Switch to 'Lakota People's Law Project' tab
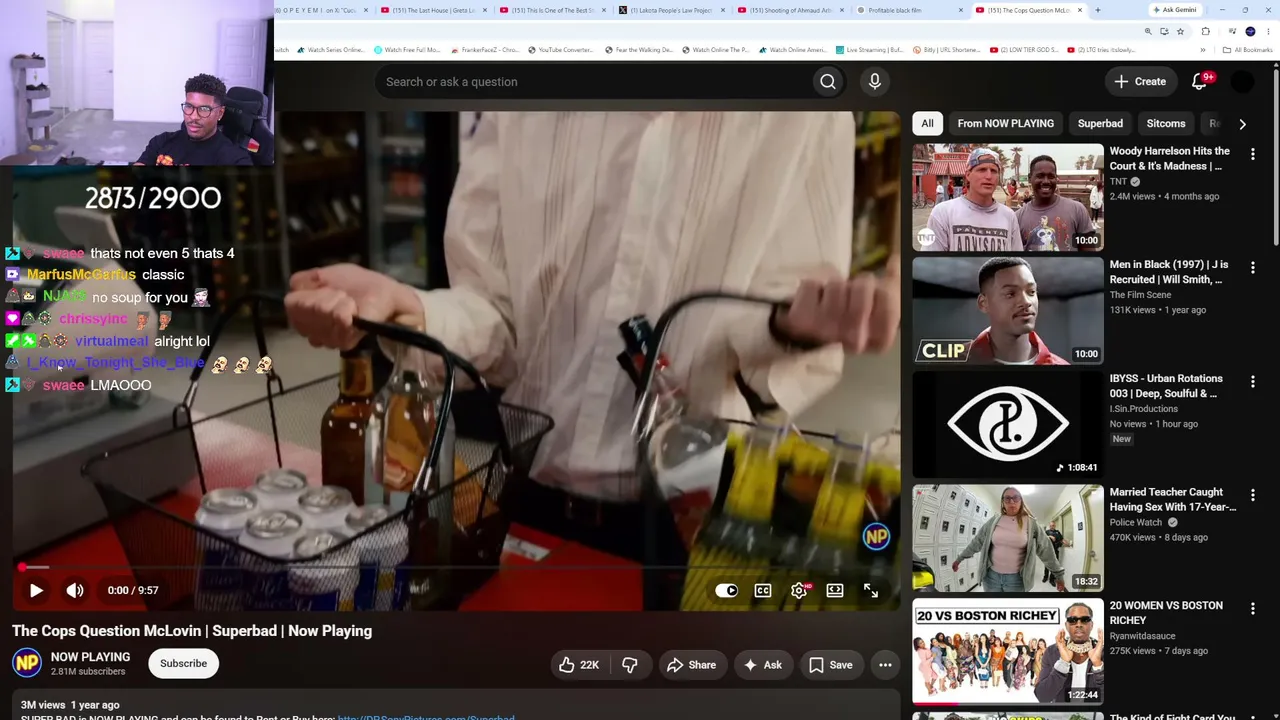The height and width of the screenshot is (720, 1280). click(x=672, y=10)
